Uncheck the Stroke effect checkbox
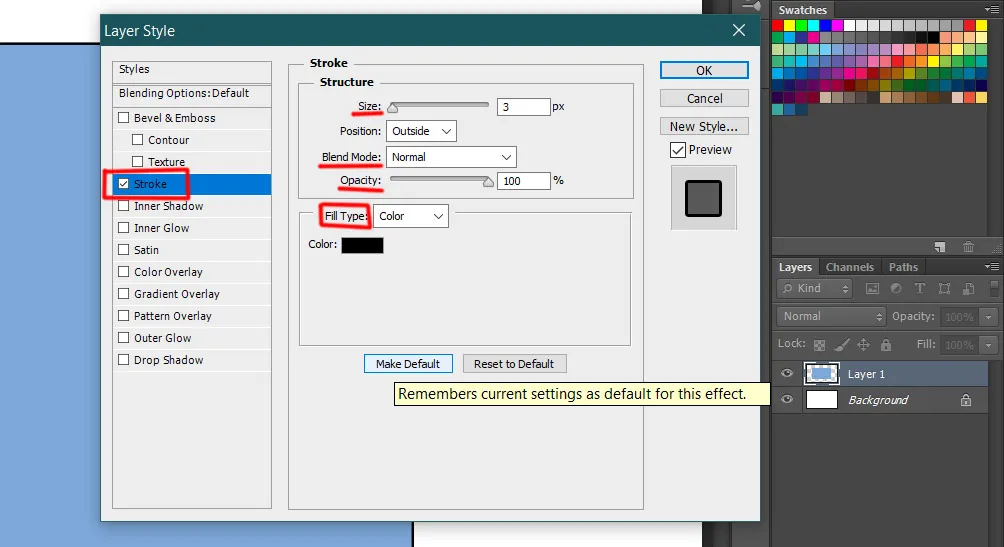Image resolution: width=1004 pixels, height=547 pixels. point(124,184)
